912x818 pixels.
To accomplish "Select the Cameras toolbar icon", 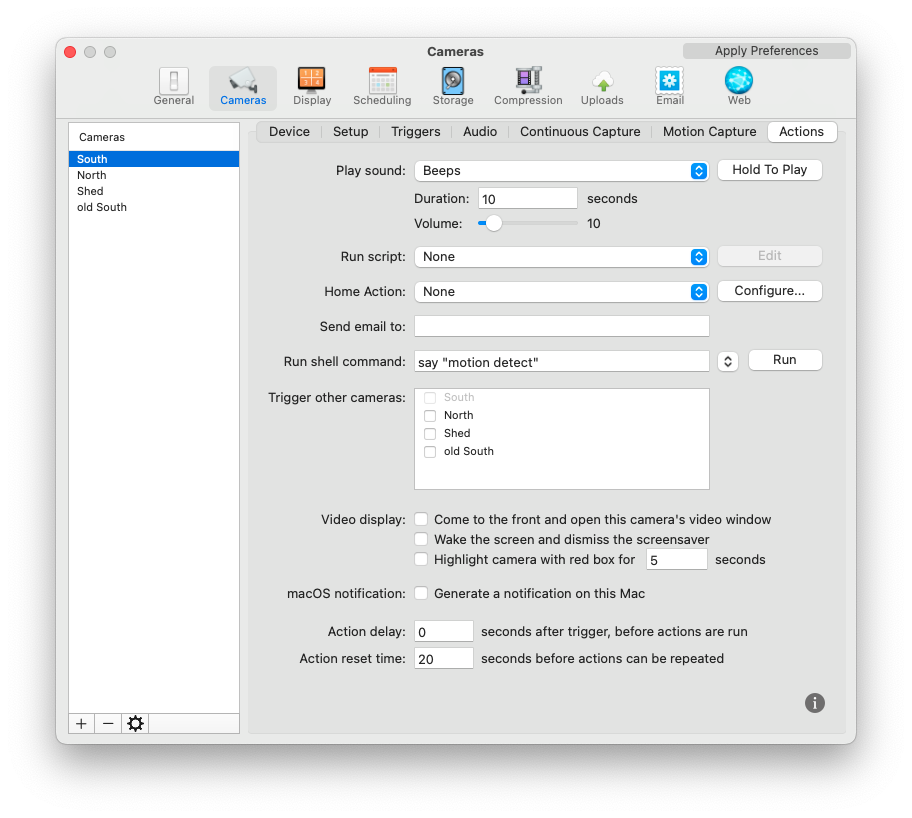I will 243,87.
